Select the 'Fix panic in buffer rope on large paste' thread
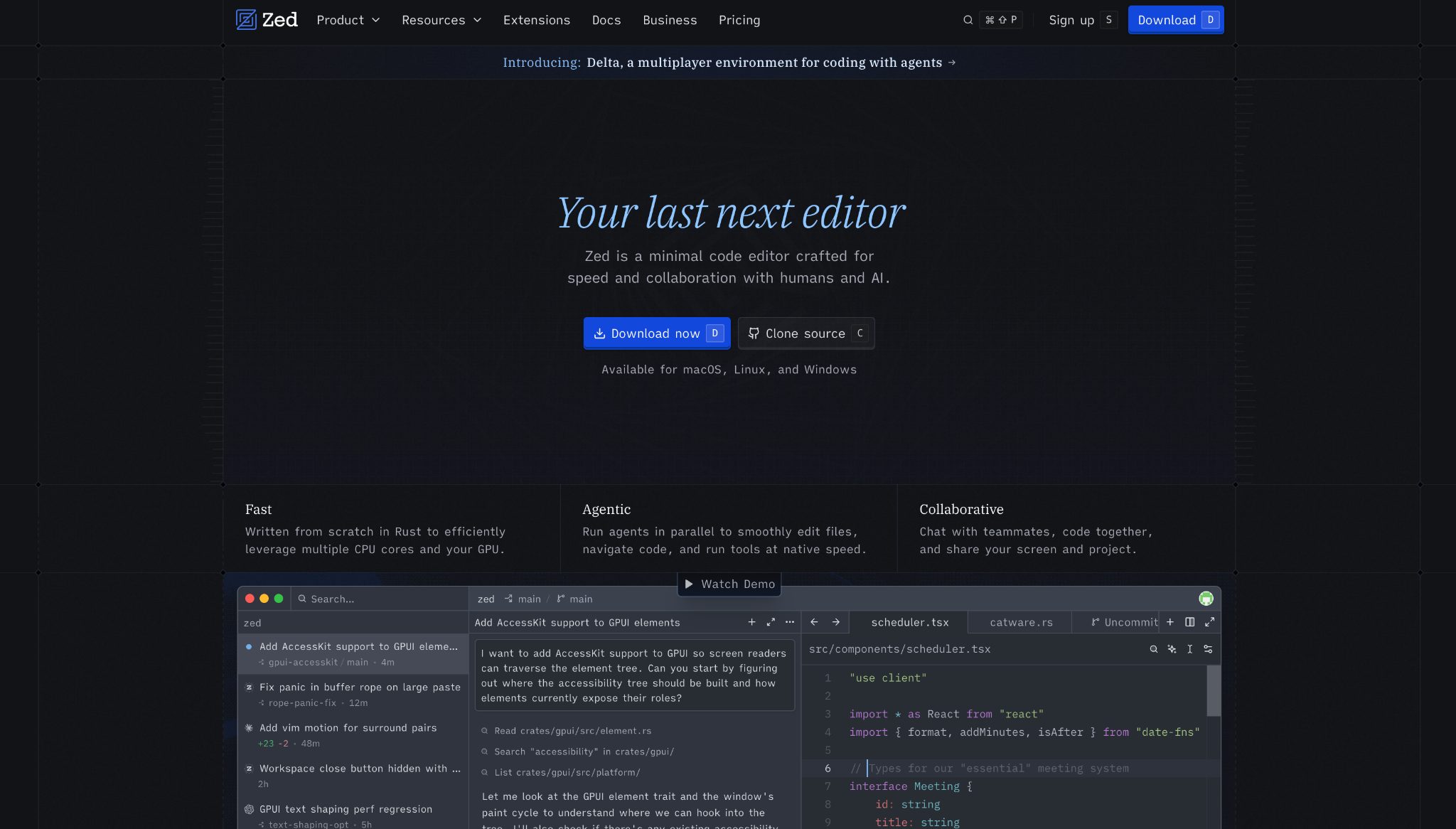This screenshot has height=829, width=1456. point(353,695)
